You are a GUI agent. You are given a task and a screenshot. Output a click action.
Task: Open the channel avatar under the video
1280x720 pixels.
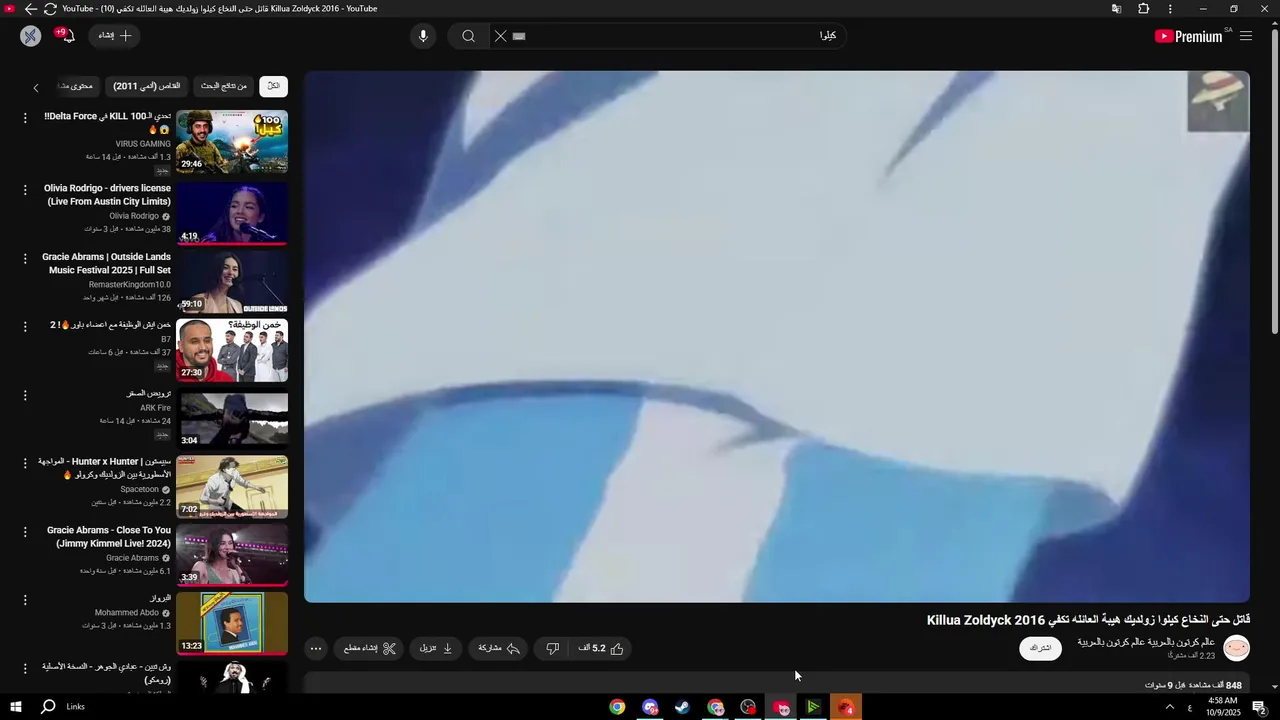coord(1237,648)
